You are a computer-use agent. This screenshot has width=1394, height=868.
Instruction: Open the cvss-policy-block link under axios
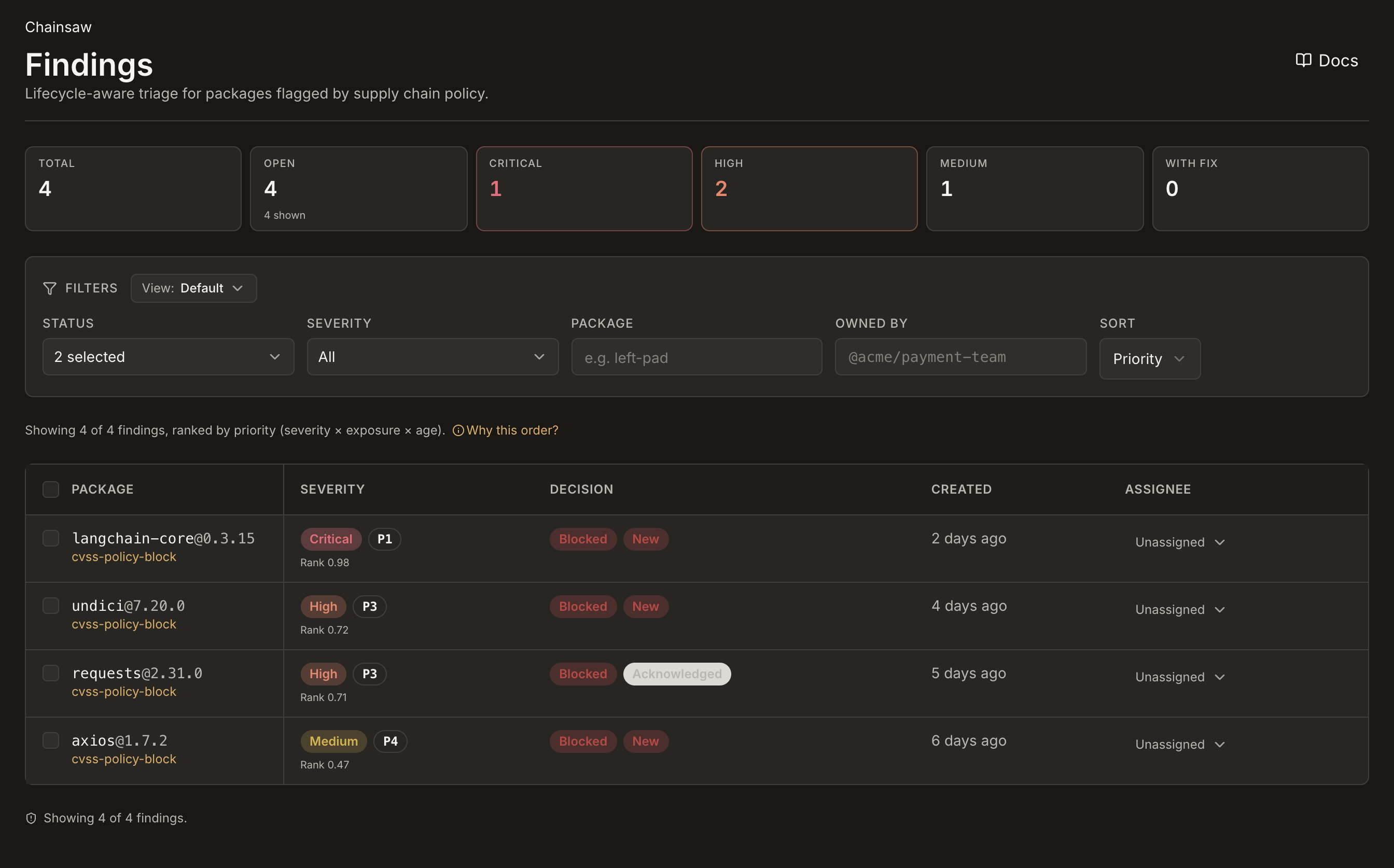point(124,759)
